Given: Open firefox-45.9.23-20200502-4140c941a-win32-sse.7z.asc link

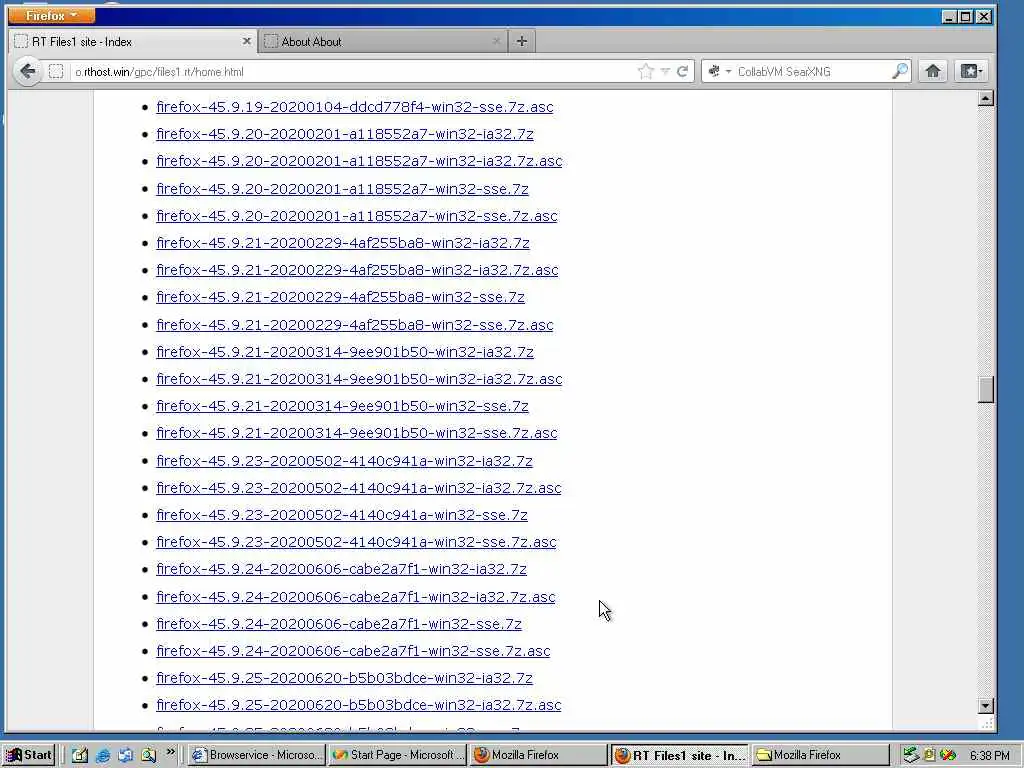Looking at the screenshot, I should [x=357, y=542].
